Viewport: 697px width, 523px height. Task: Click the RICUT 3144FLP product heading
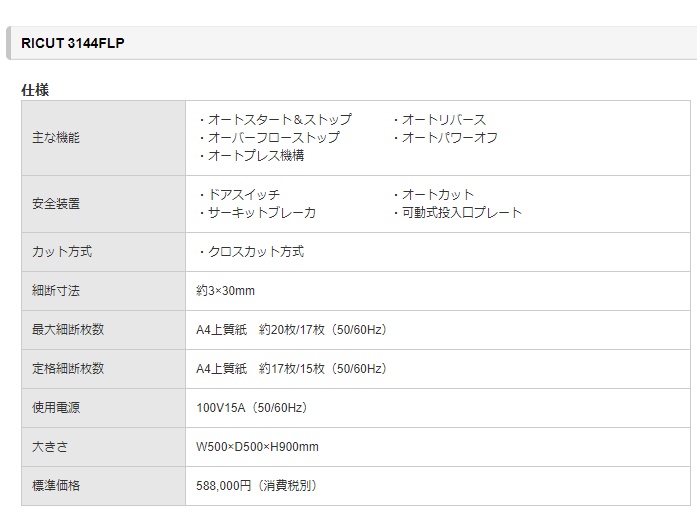click(72, 44)
